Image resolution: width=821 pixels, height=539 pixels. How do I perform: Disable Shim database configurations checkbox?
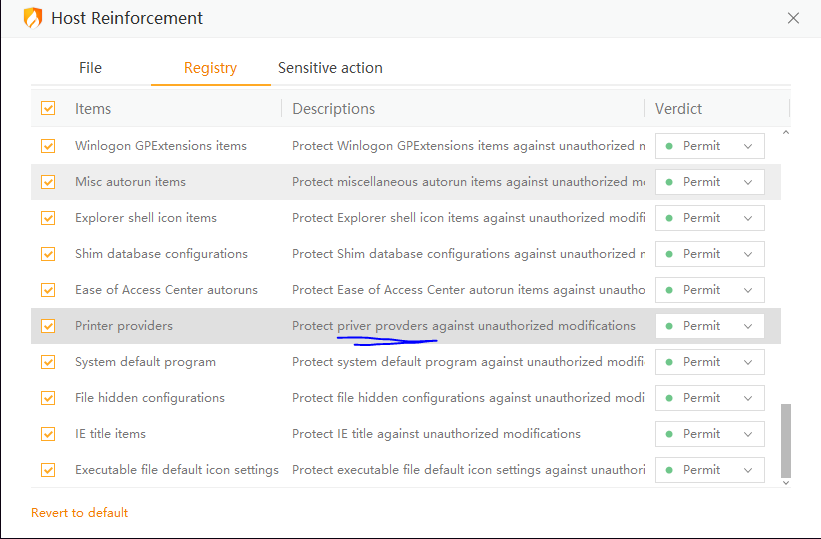[48, 254]
